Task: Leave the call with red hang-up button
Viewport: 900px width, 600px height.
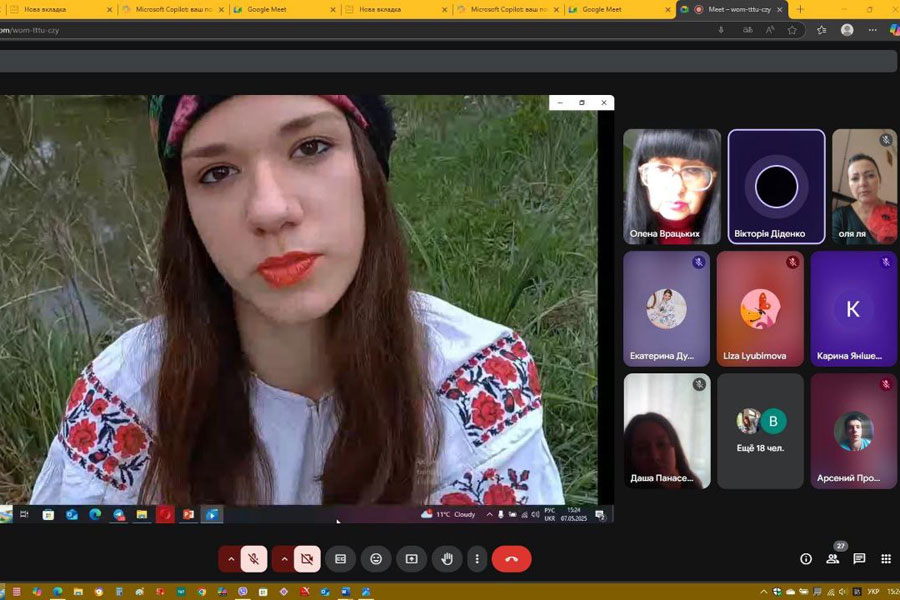Action: 512,559
